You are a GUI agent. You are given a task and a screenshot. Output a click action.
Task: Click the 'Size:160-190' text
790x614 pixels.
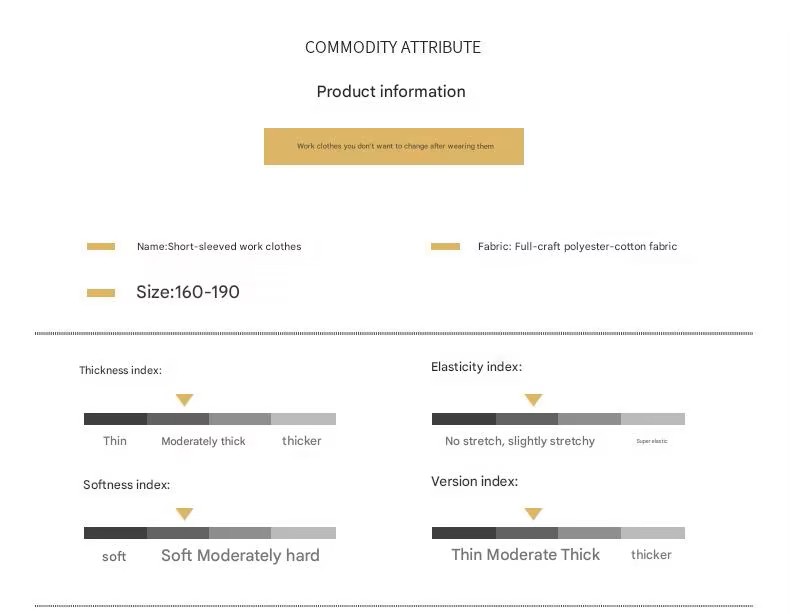[x=188, y=292]
